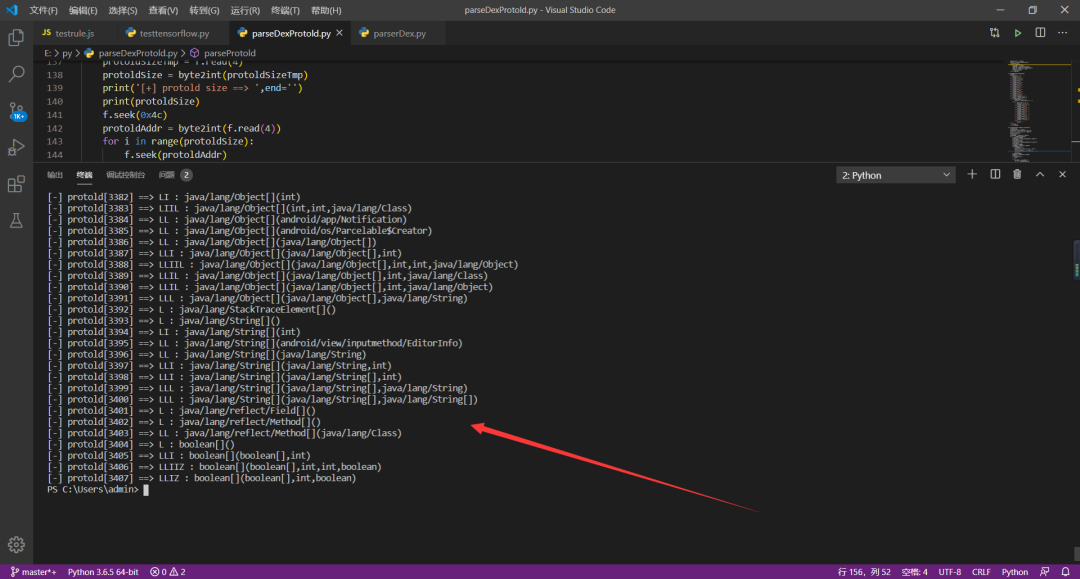Open the 编辑(E) menu
The width and height of the screenshot is (1080, 579).
(x=83, y=10)
